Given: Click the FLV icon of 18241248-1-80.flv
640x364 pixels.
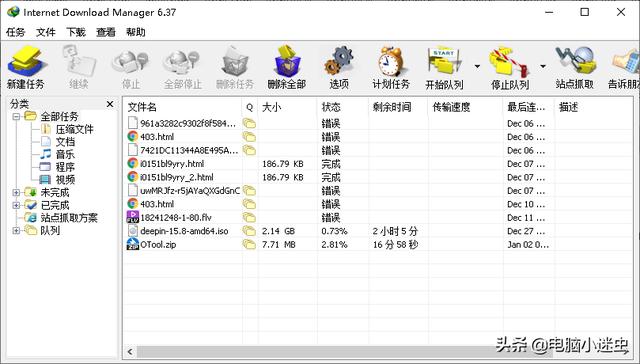Looking at the screenshot, I should coord(133,217).
